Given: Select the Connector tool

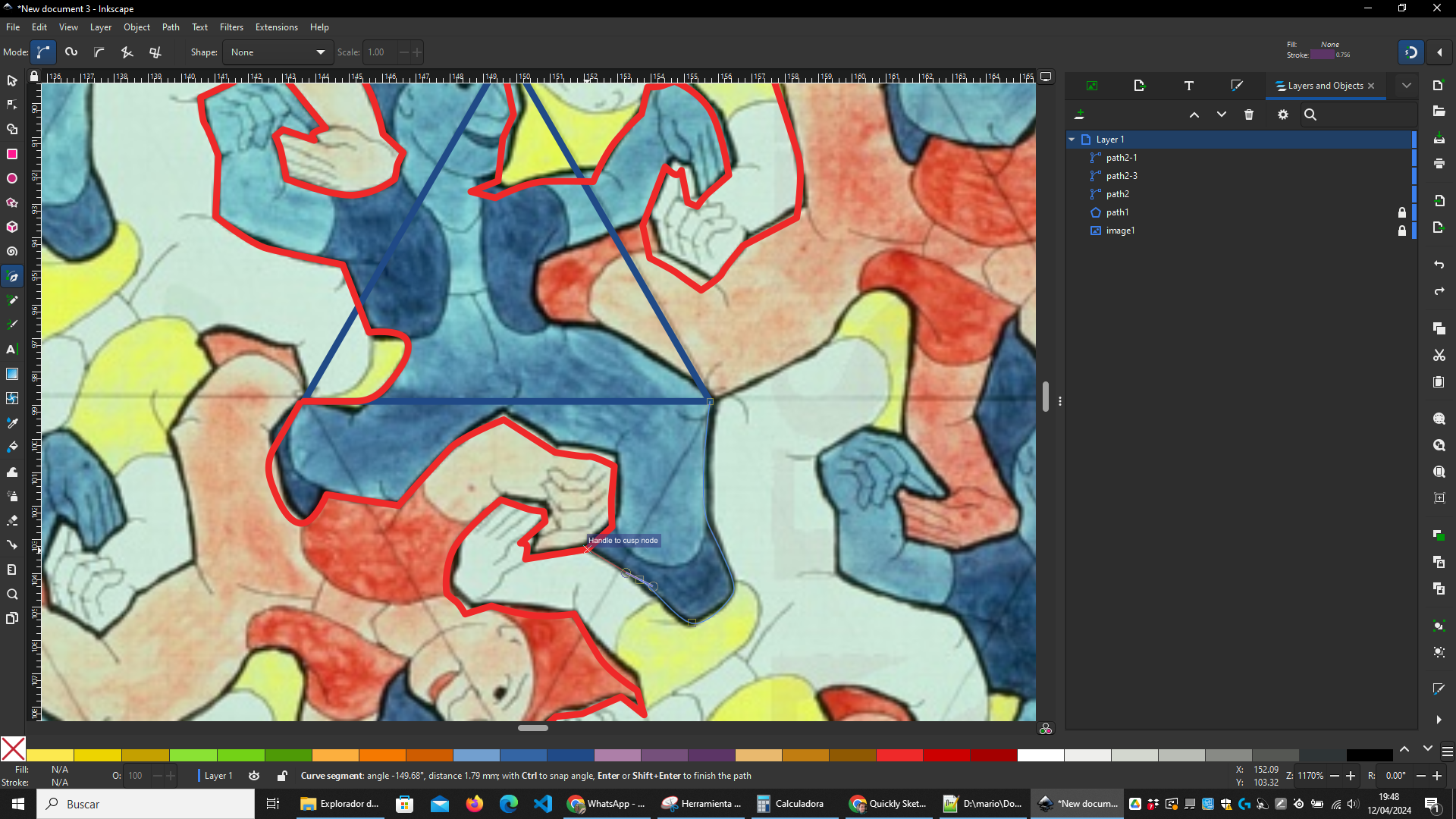Looking at the screenshot, I should click(x=12, y=545).
